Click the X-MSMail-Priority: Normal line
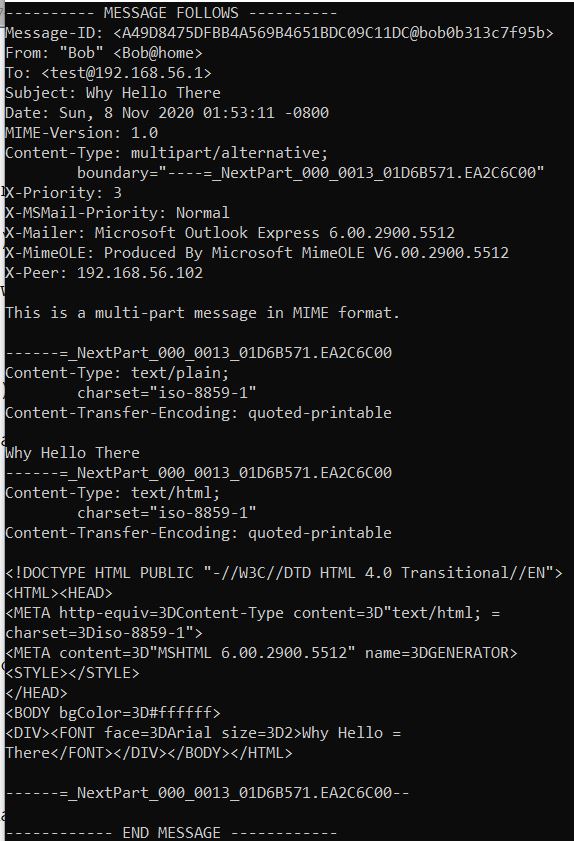 (117, 213)
